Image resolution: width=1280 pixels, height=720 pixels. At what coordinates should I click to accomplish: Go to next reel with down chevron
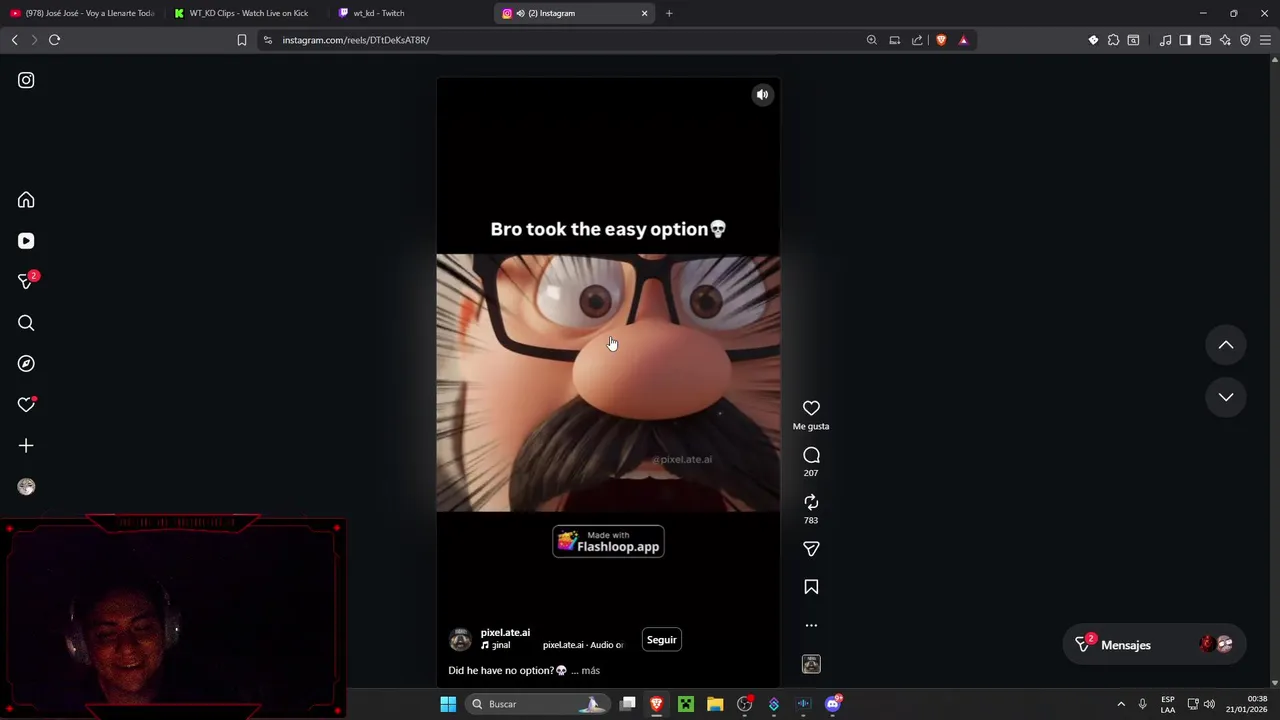pos(1225,397)
